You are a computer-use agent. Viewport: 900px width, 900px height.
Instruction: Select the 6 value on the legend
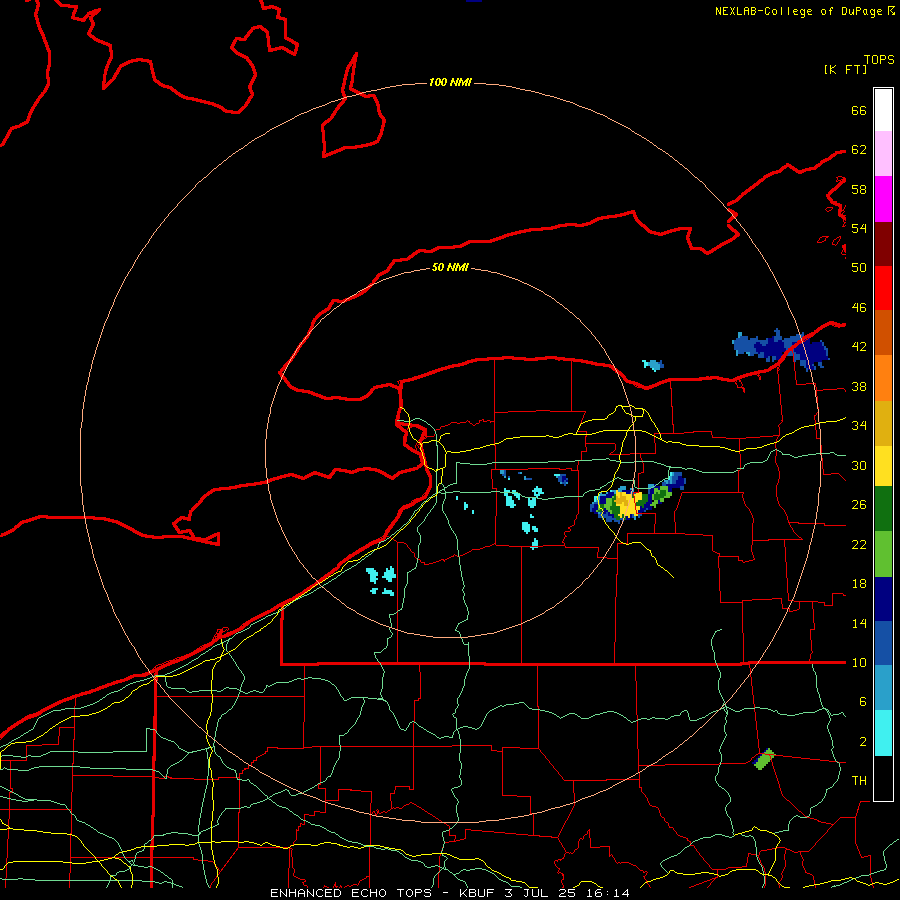click(863, 702)
